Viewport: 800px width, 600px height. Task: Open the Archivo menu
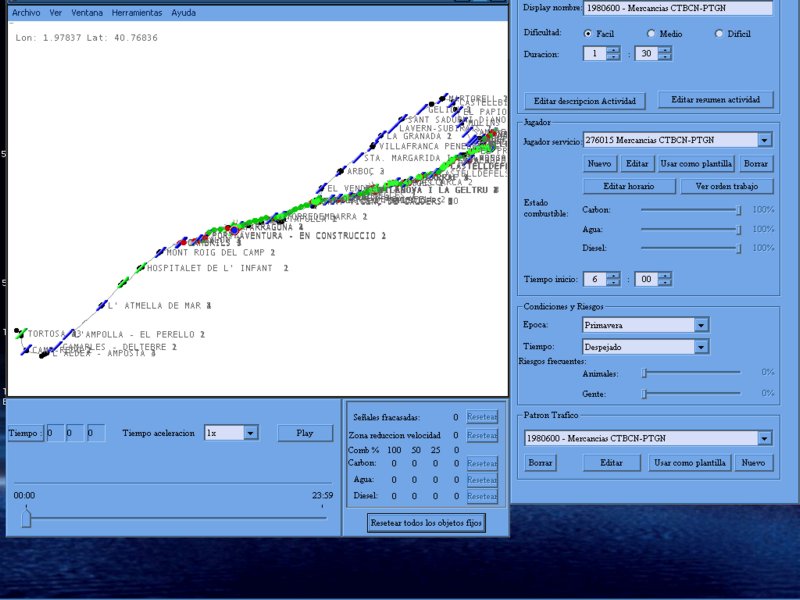pos(26,14)
